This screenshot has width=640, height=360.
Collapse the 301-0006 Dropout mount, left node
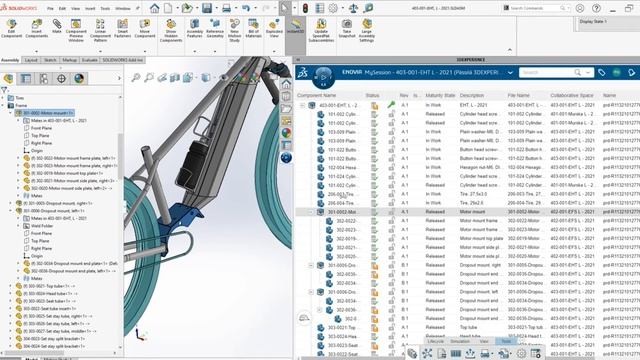pos(11,211)
